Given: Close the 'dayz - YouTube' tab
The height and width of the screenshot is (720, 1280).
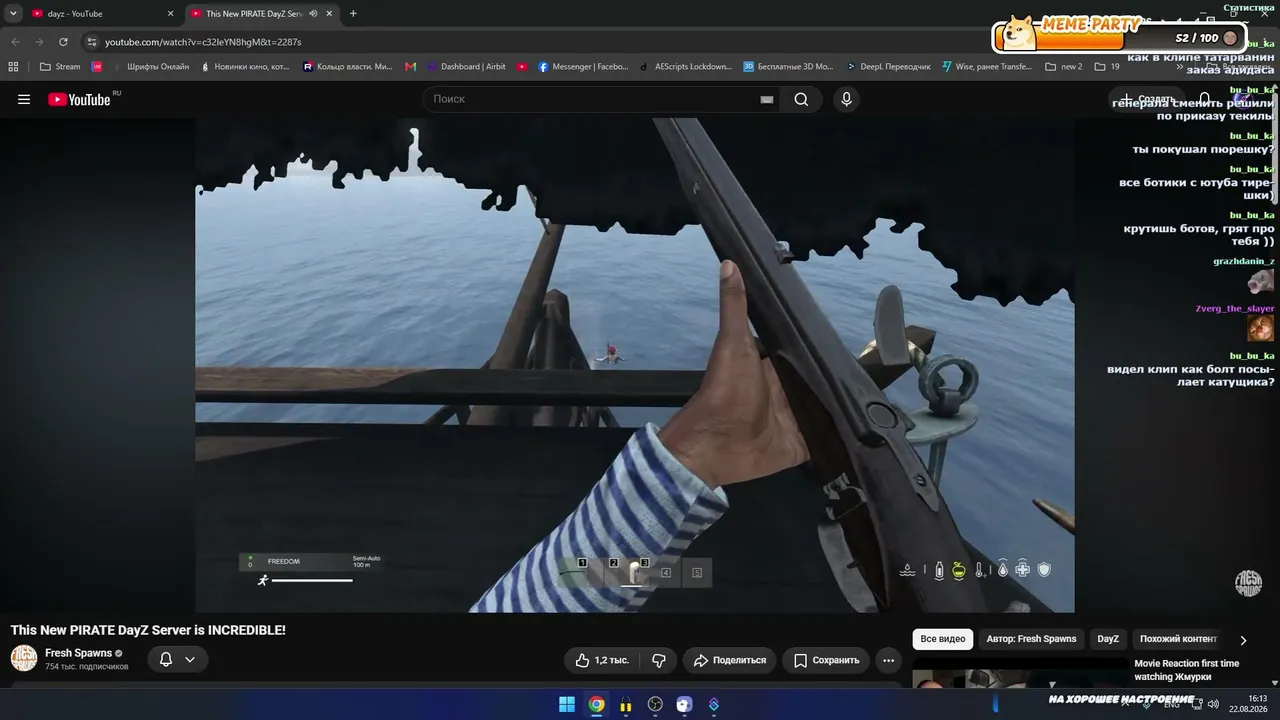Looking at the screenshot, I should pyautogui.click(x=170, y=14).
